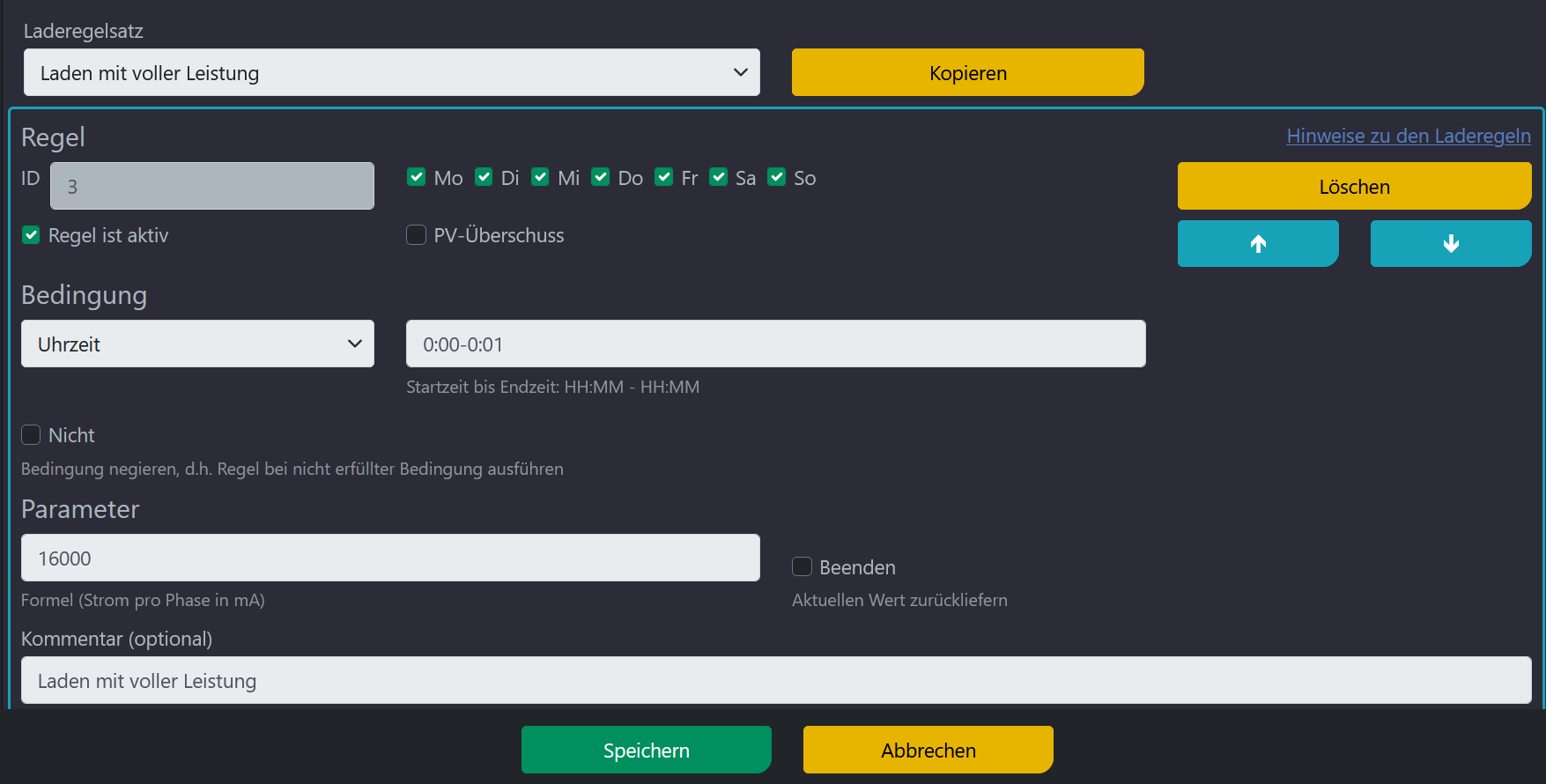Image resolution: width=1546 pixels, height=784 pixels.
Task: Open 'Hinweise zu den Laderegeln' link
Action: (1408, 136)
